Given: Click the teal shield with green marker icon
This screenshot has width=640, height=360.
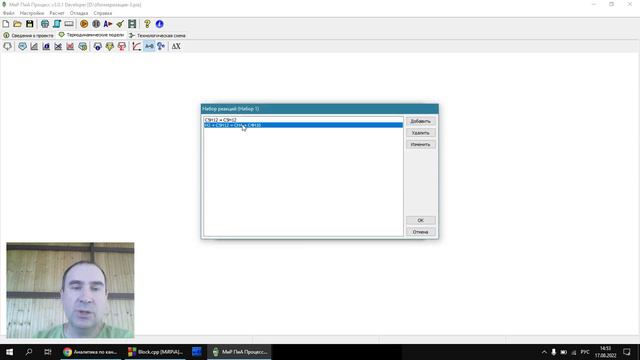Looking at the screenshot, I should coord(83,47).
